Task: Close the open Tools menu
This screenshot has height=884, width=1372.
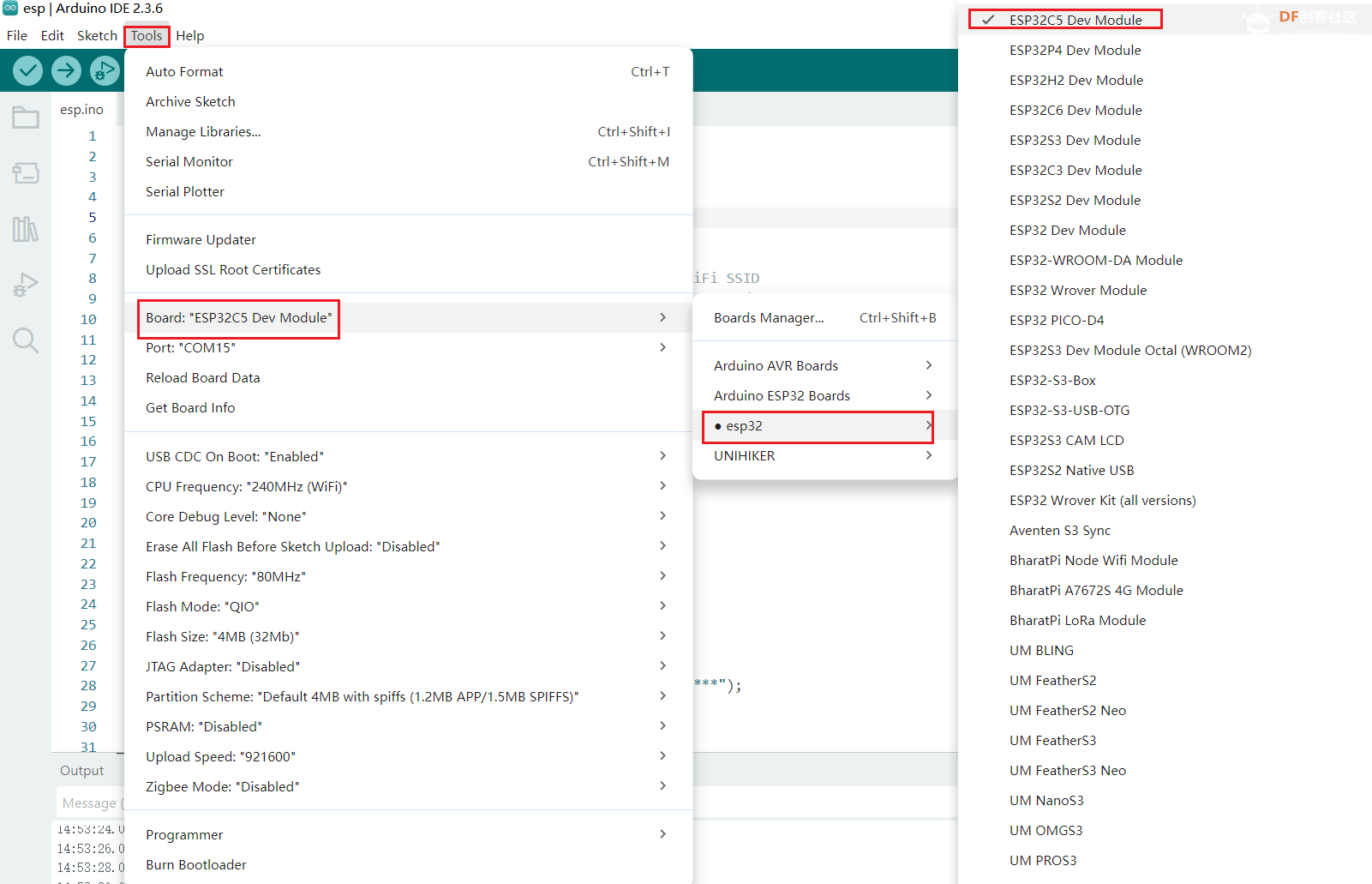Action: tap(147, 36)
